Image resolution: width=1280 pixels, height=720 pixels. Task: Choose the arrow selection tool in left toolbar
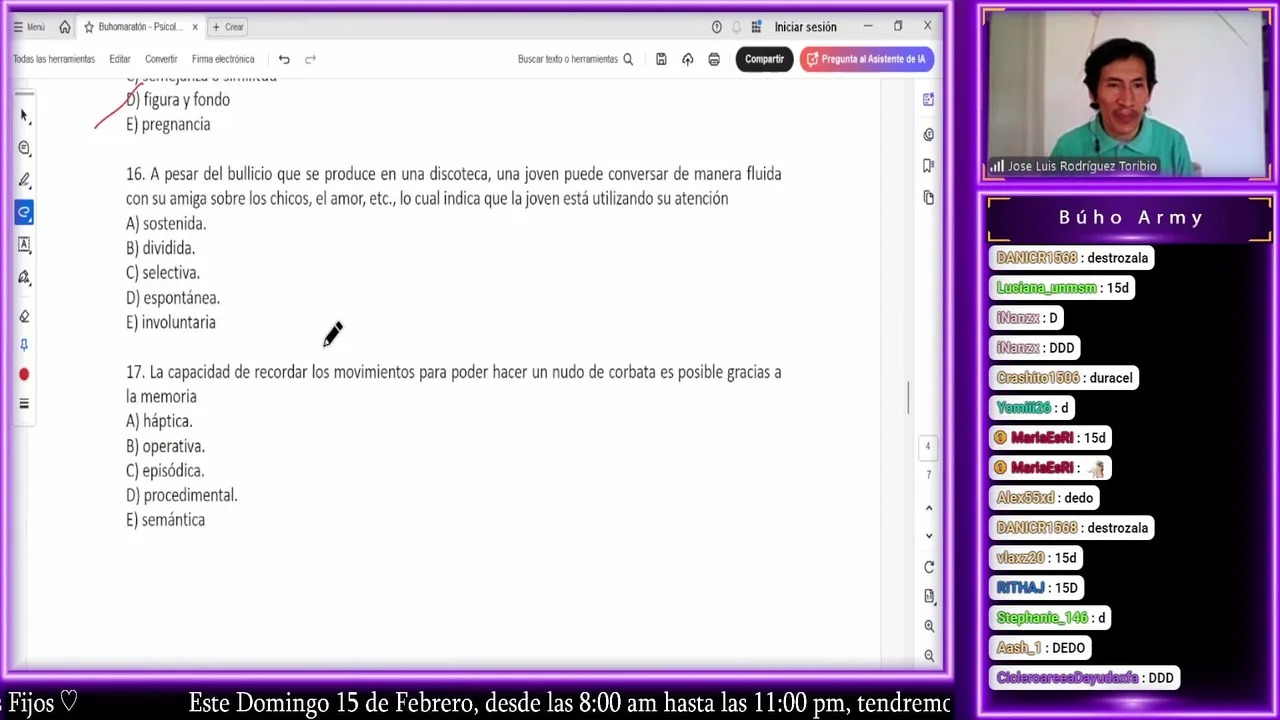[x=24, y=116]
